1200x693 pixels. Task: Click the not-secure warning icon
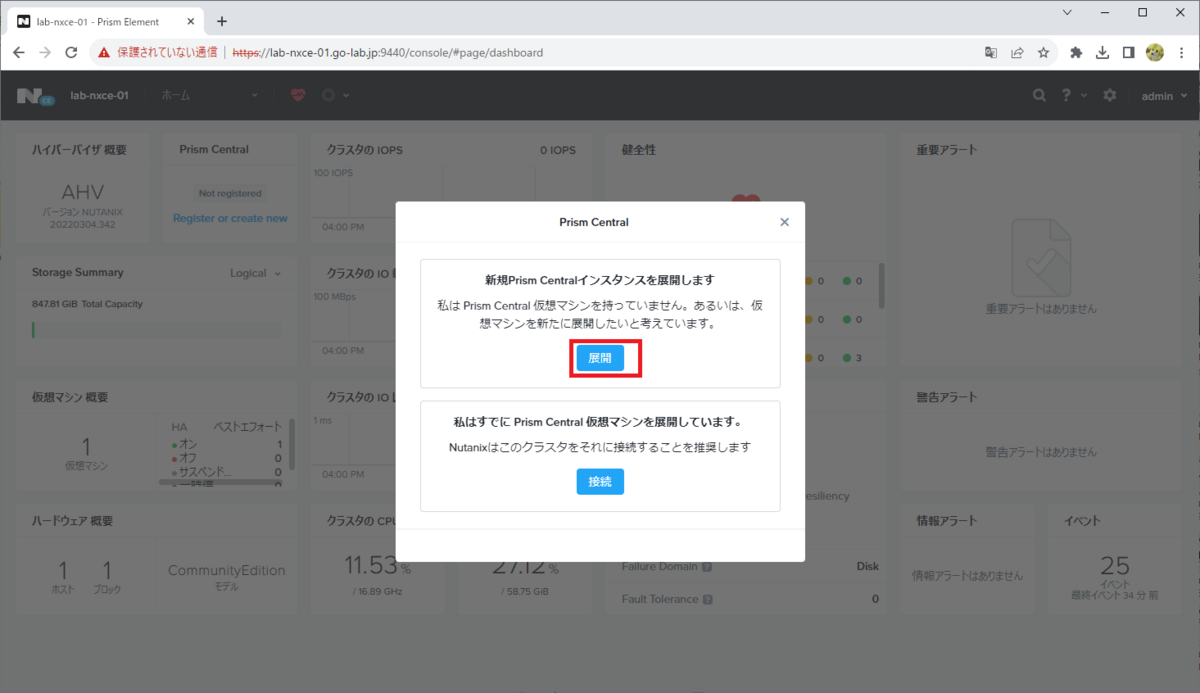tap(104, 52)
